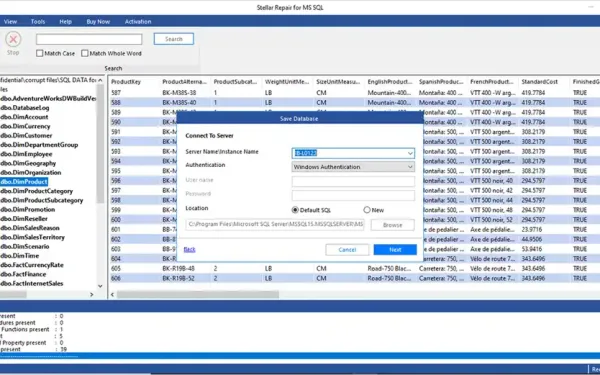Enable the Match Whole Word checkbox

click(85, 54)
